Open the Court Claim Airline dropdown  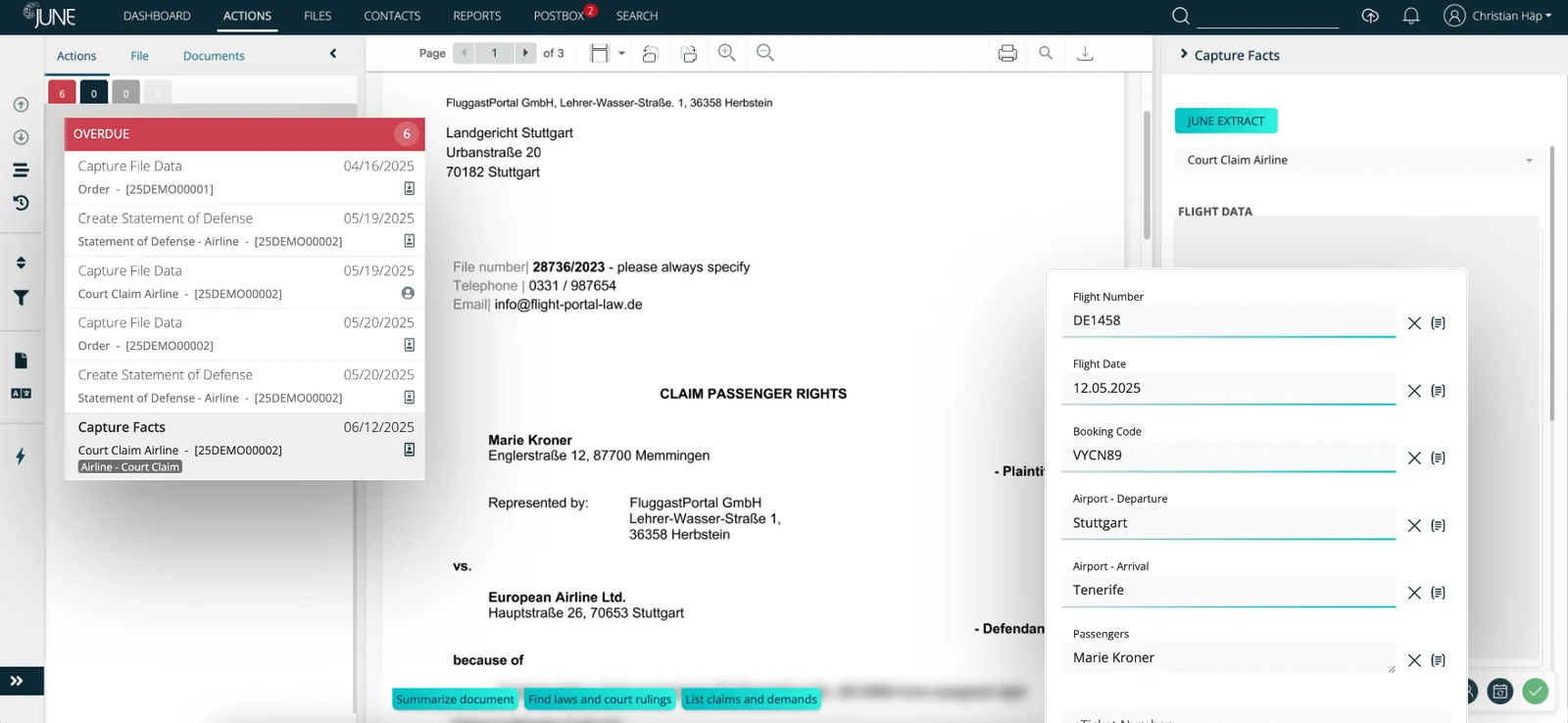pyautogui.click(x=1359, y=160)
